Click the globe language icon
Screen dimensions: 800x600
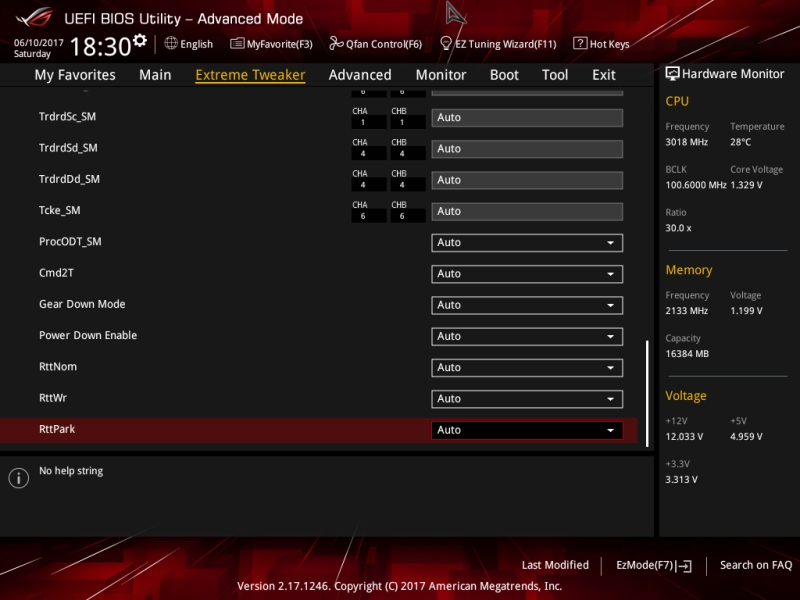coord(171,43)
